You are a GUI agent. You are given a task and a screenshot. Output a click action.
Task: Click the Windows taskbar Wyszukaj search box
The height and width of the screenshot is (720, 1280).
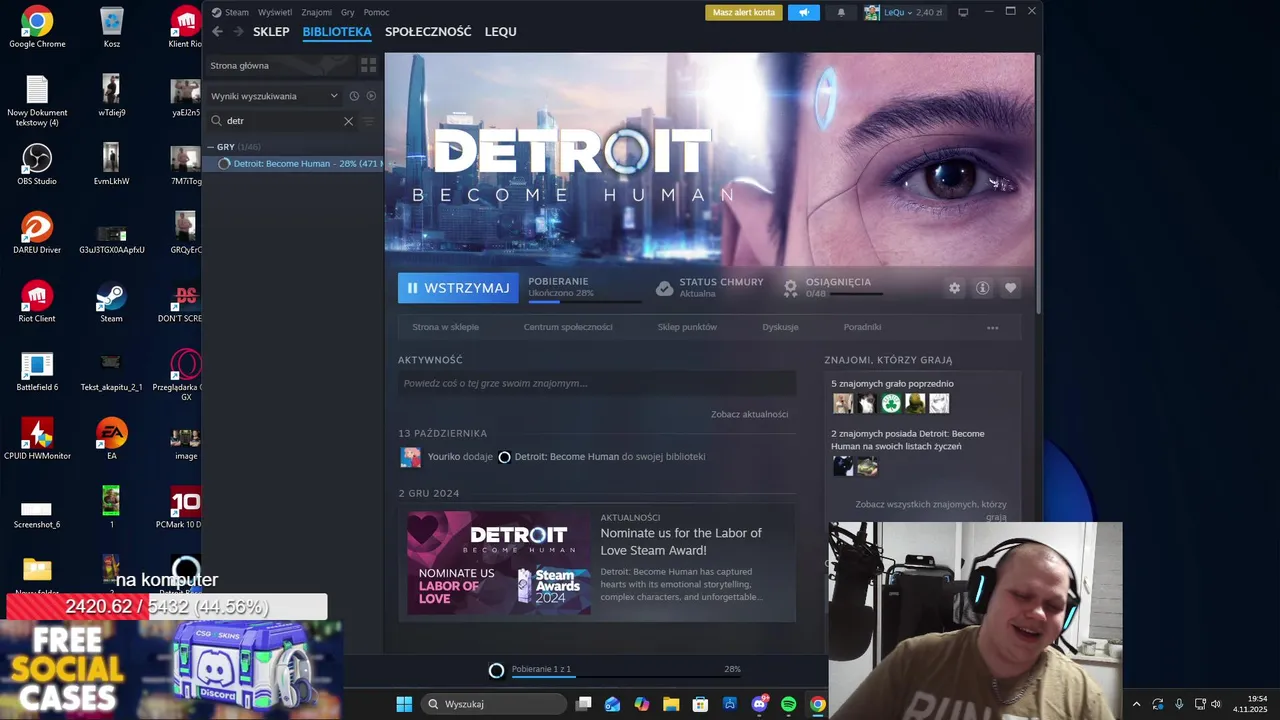[494, 704]
